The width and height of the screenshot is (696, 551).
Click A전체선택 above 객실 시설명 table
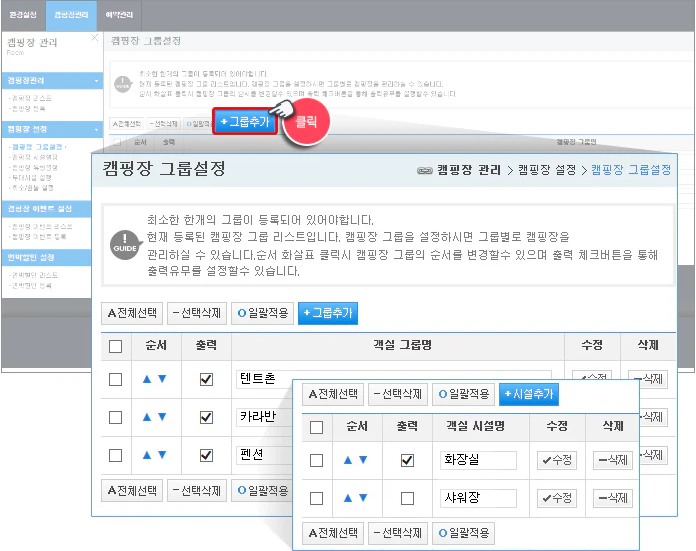click(333, 394)
